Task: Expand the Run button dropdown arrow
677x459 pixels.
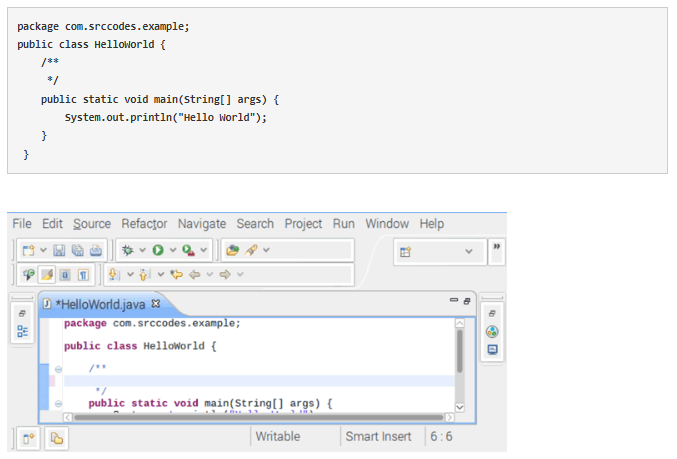Action: (x=172, y=250)
